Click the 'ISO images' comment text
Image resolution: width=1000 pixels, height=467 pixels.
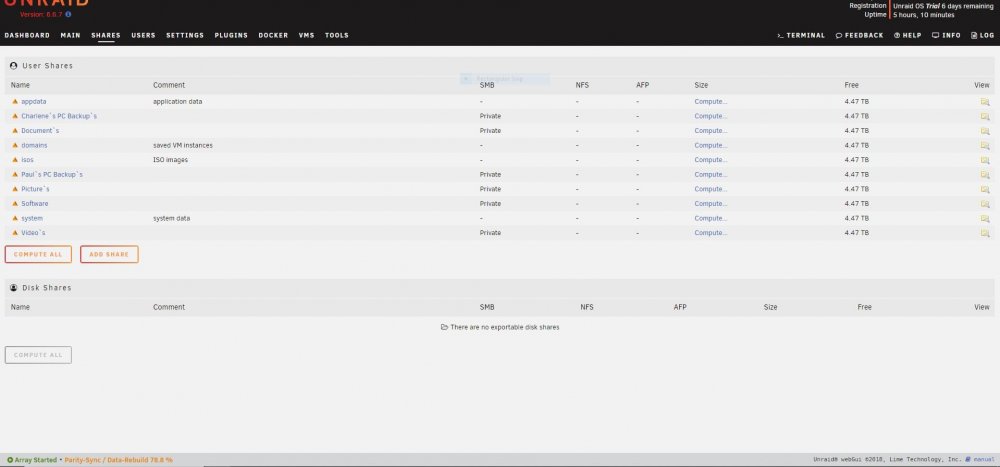coord(170,160)
